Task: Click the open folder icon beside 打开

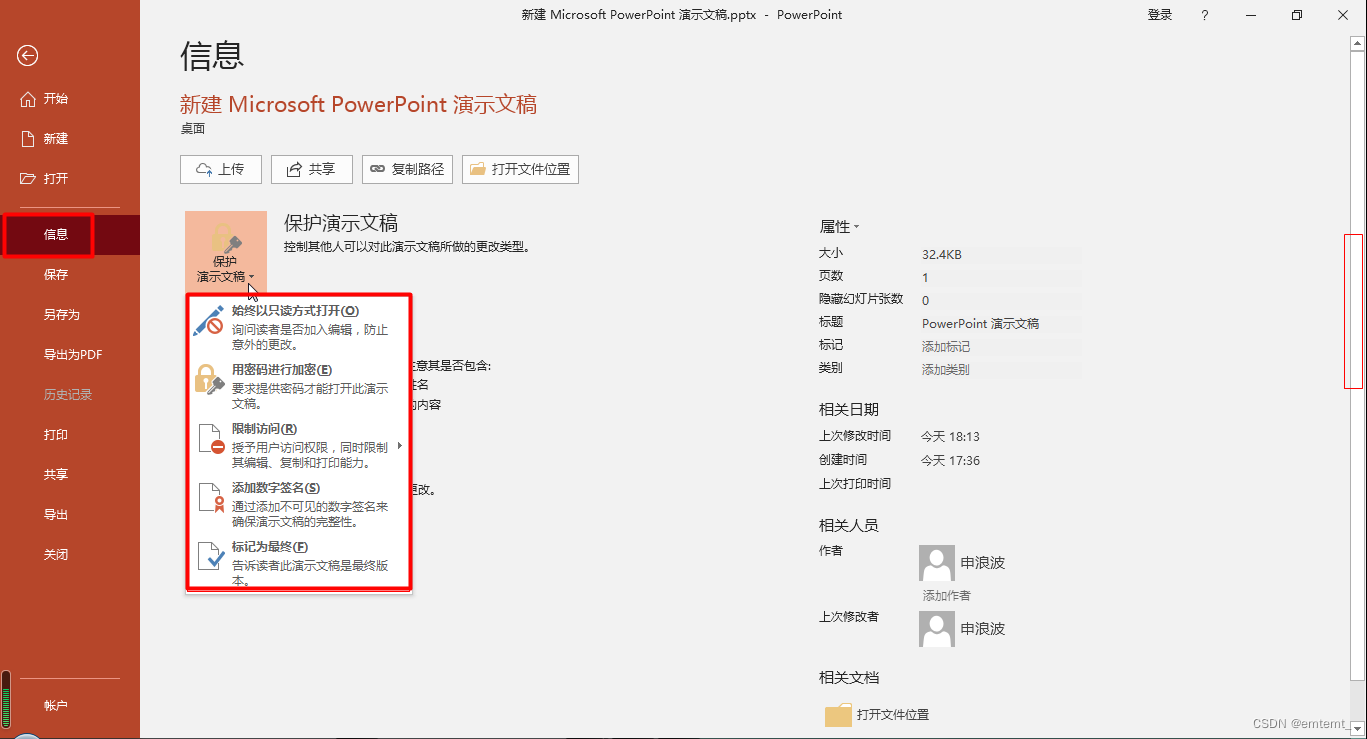Action: [x=28, y=178]
